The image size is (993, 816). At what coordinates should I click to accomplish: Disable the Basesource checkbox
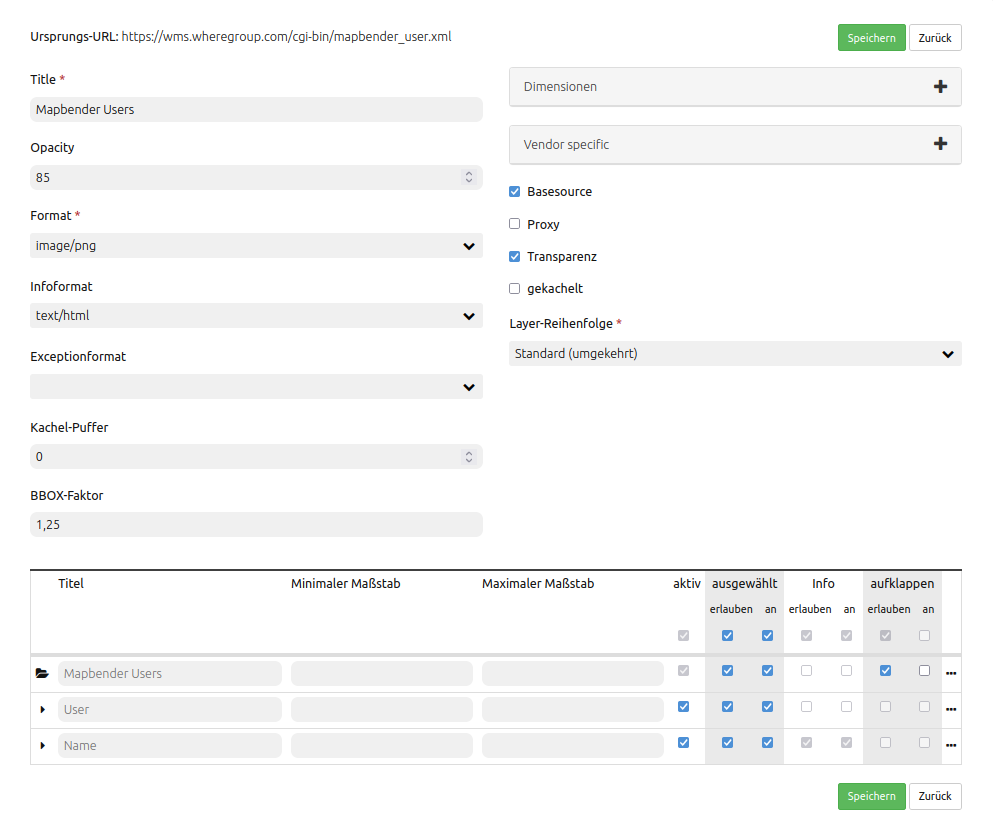coord(515,191)
